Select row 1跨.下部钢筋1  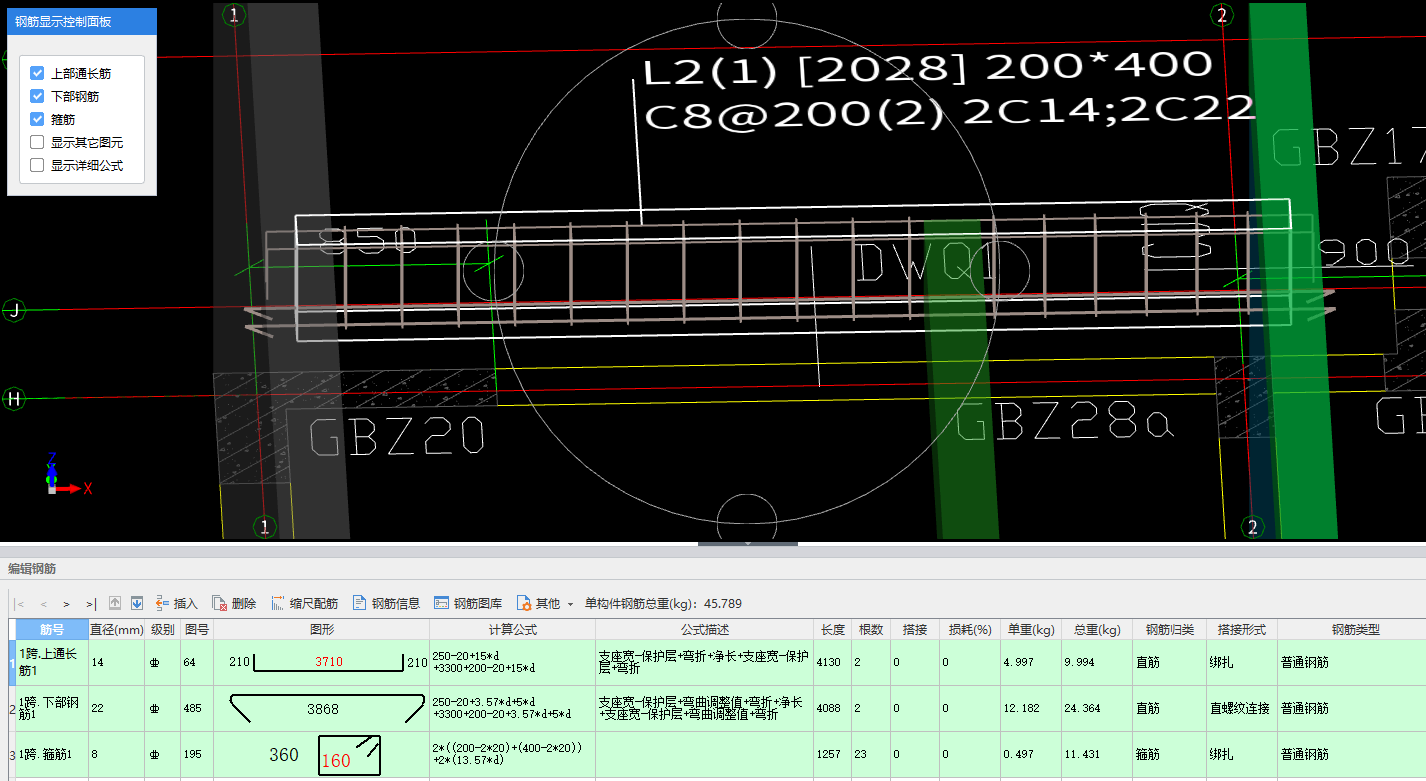click(52, 708)
